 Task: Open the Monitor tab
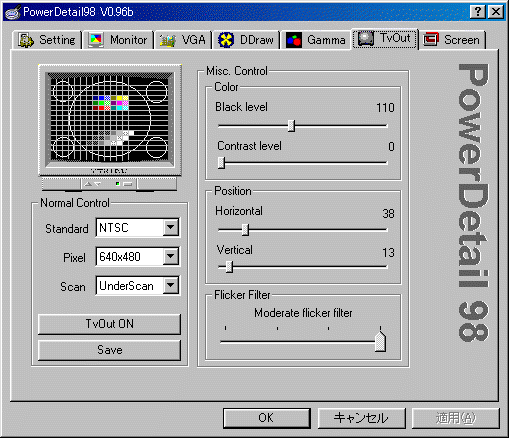[x=118, y=40]
